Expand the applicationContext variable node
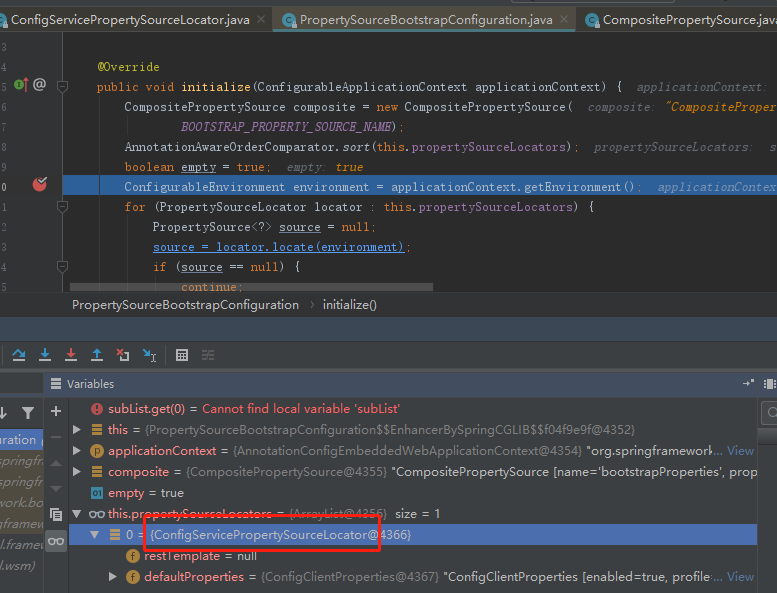 (78, 451)
